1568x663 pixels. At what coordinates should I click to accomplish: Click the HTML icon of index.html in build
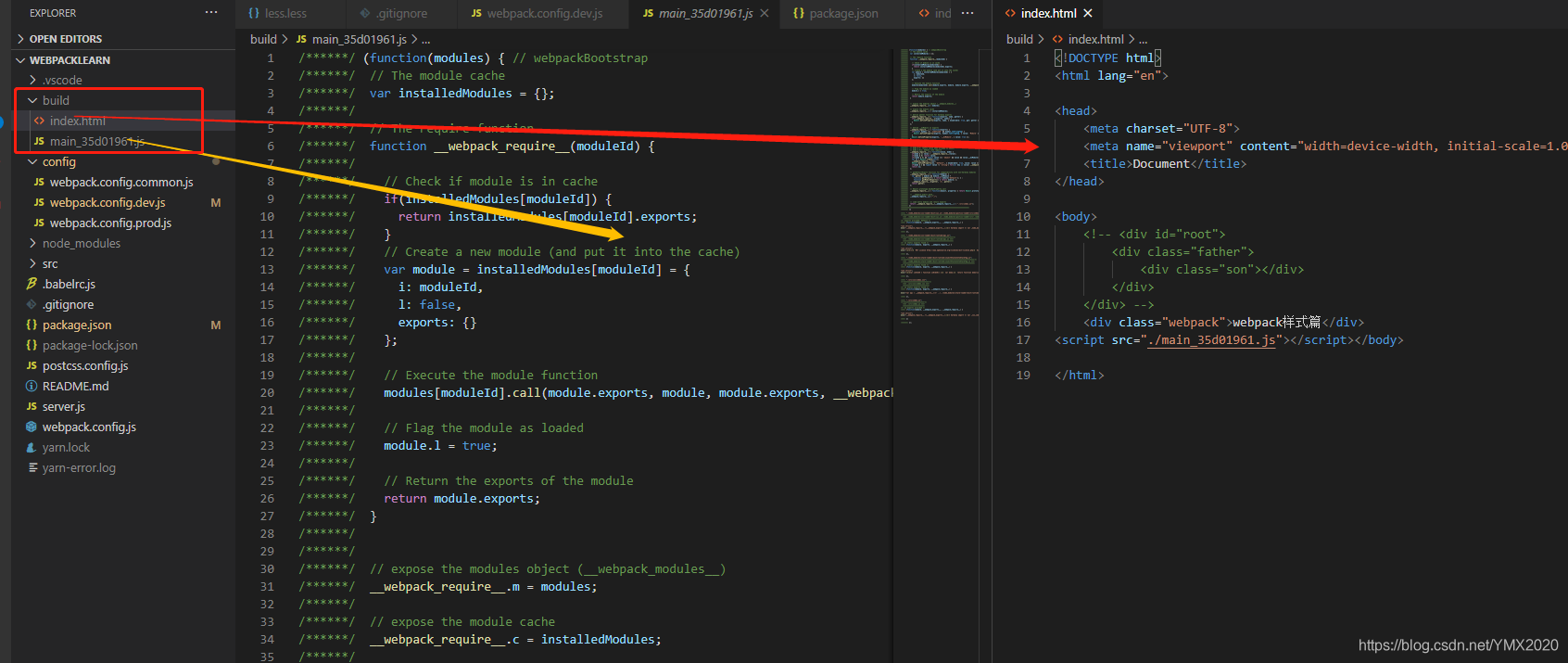[x=39, y=121]
